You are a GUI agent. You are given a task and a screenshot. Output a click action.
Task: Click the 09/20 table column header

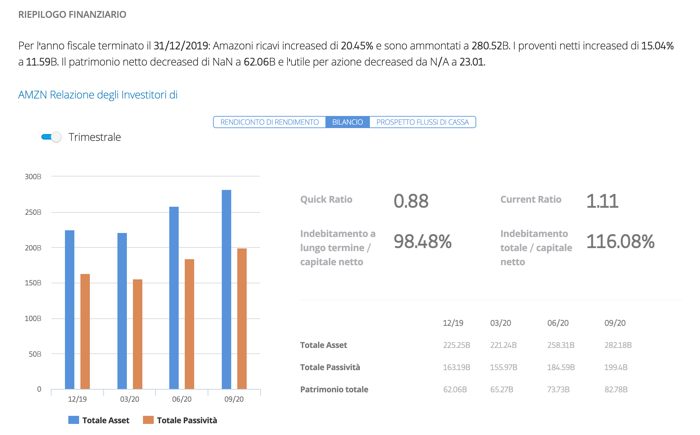[615, 323]
